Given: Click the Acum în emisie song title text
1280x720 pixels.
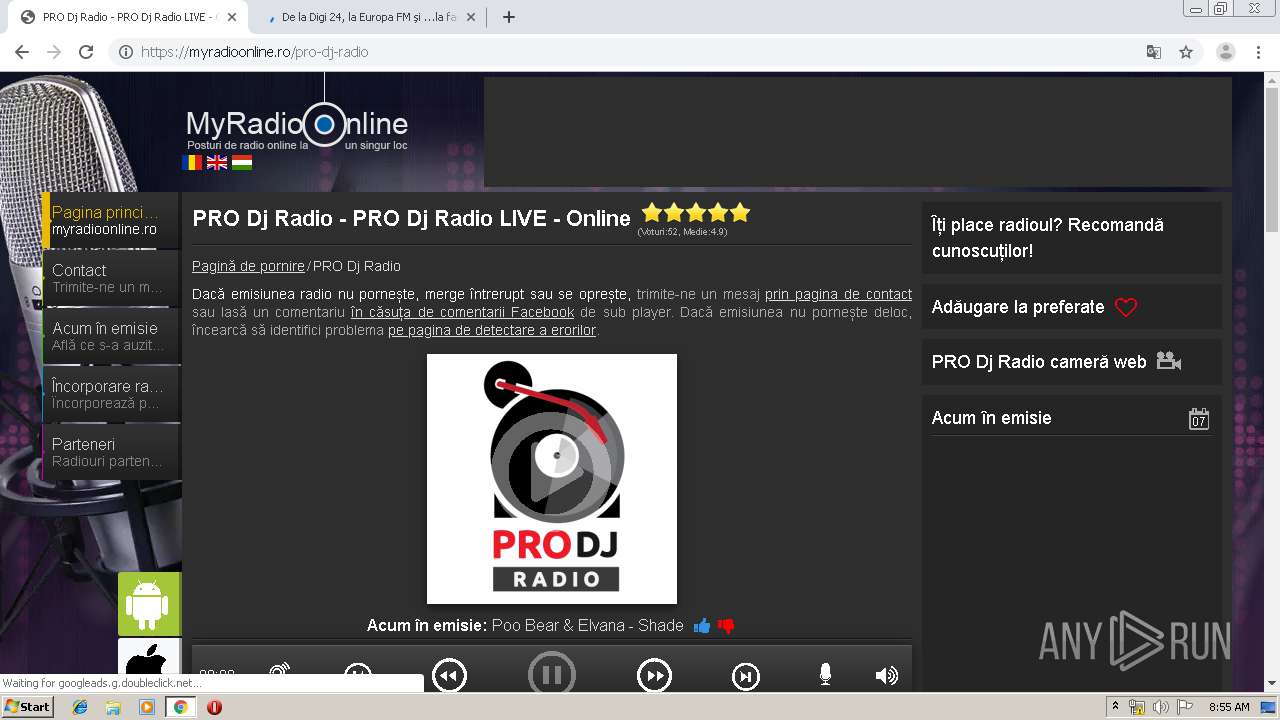Looking at the screenshot, I should tap(587, 626).
